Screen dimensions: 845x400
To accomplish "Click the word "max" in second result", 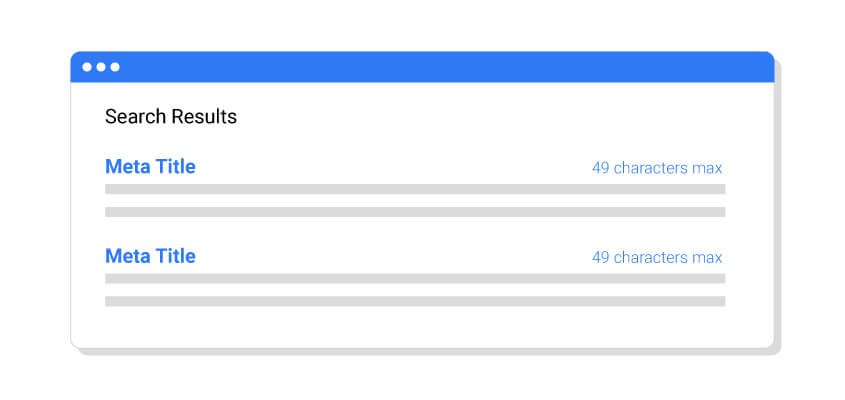I will (x=706, y=257).
